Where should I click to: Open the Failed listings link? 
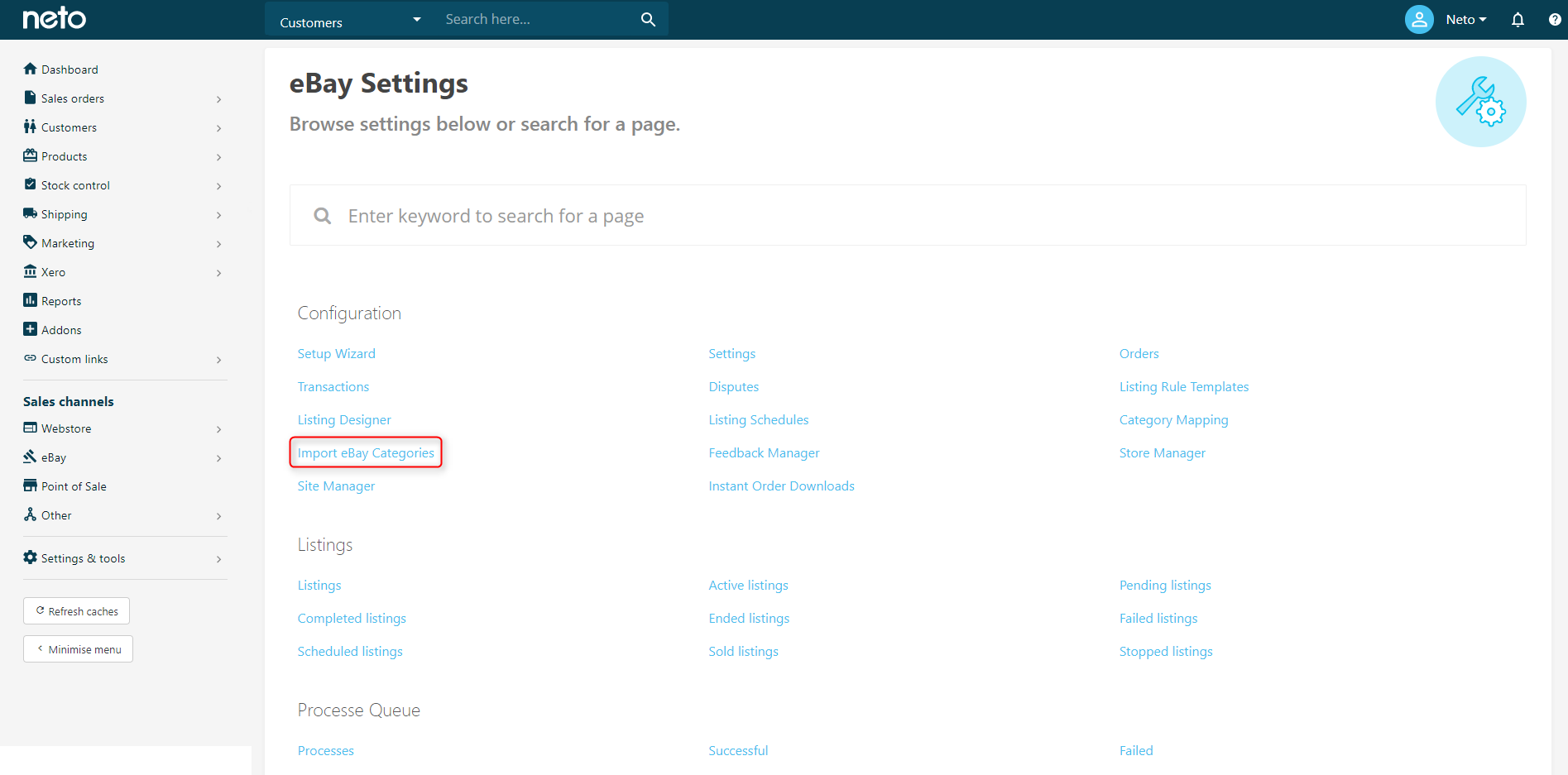tap(1158, 618)
